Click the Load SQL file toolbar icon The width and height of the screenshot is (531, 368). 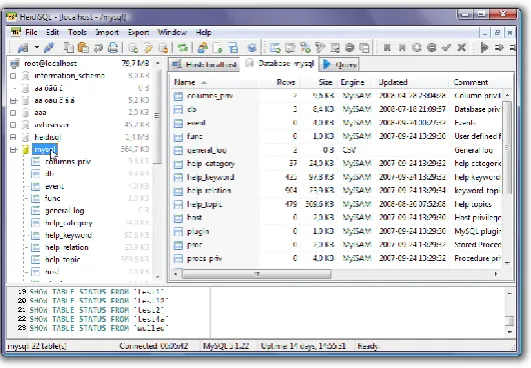(x=218, y=48)
